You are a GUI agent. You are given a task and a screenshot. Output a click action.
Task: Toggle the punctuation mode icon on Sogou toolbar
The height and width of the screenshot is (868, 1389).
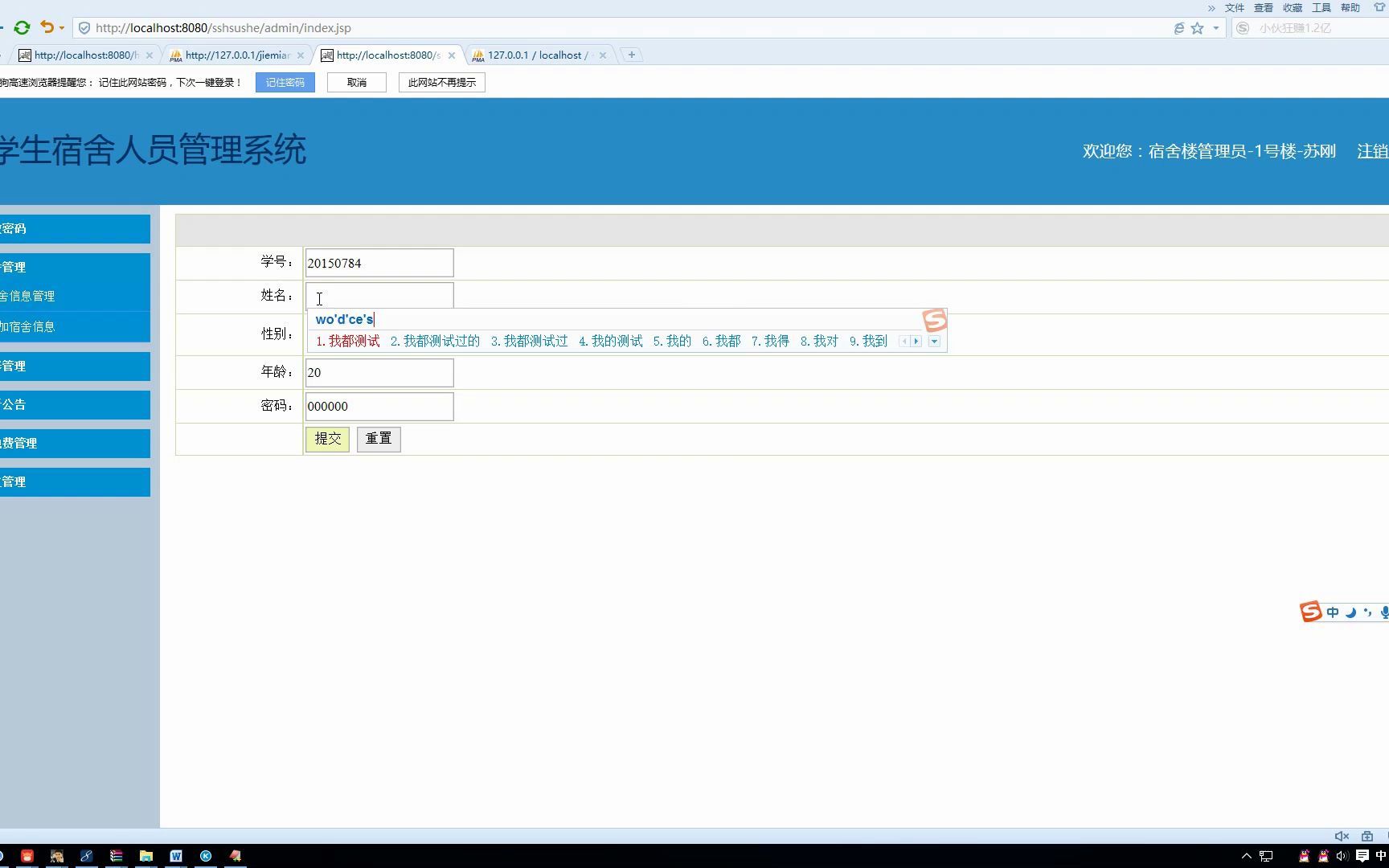(1367, 612)
